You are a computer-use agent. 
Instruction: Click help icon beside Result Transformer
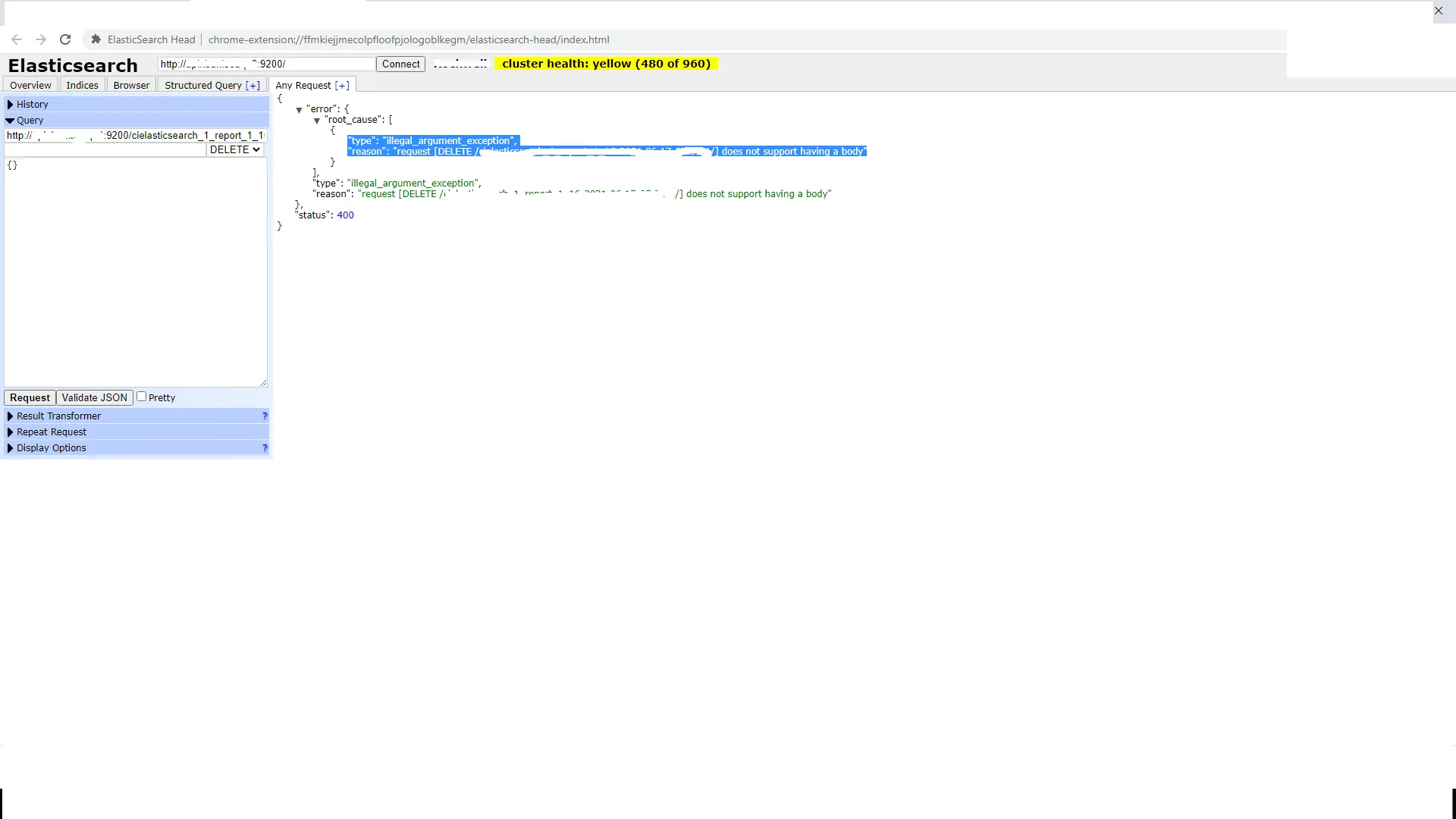tap(265, 416)
